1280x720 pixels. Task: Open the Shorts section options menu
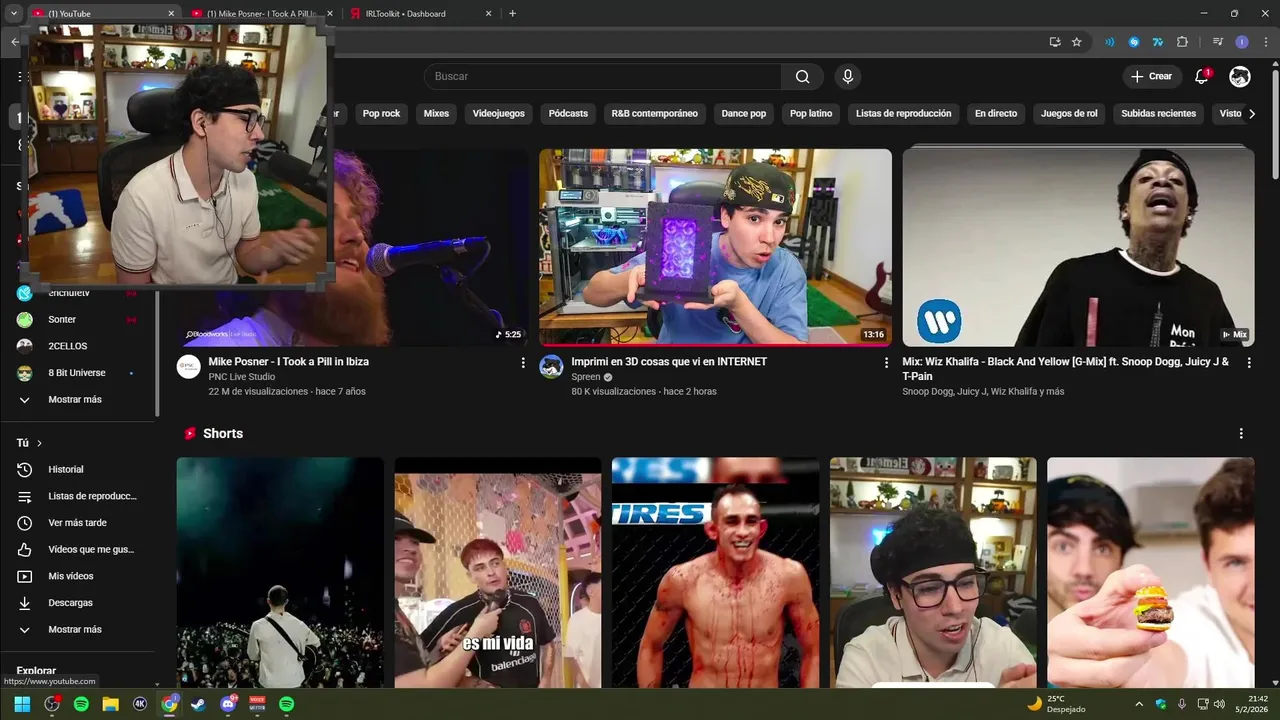tap(1241, 433)
